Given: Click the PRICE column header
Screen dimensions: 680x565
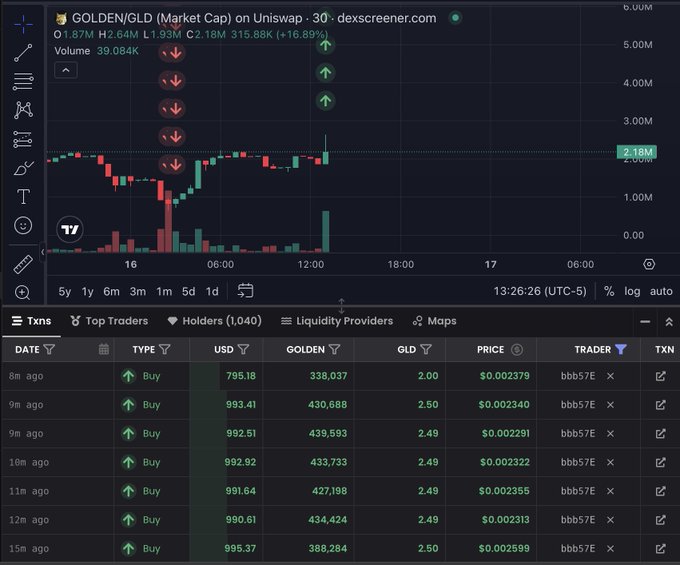Looking at the screenshot, I should click(x=490, y=349).
